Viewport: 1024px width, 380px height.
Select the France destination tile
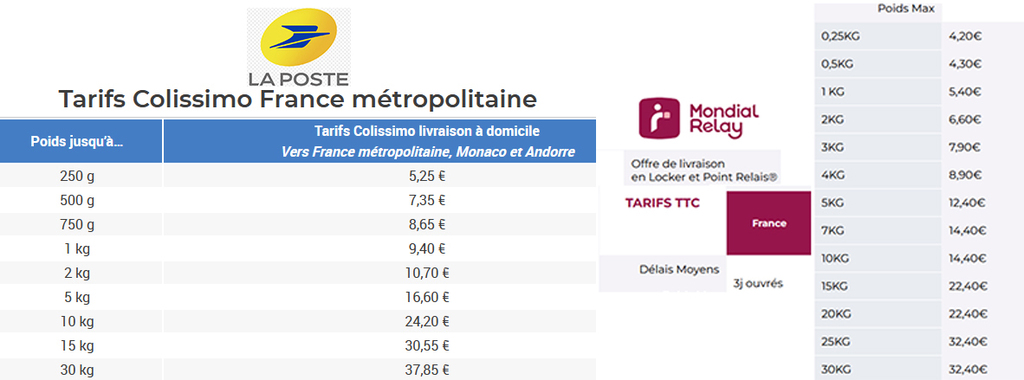point(769,223)
